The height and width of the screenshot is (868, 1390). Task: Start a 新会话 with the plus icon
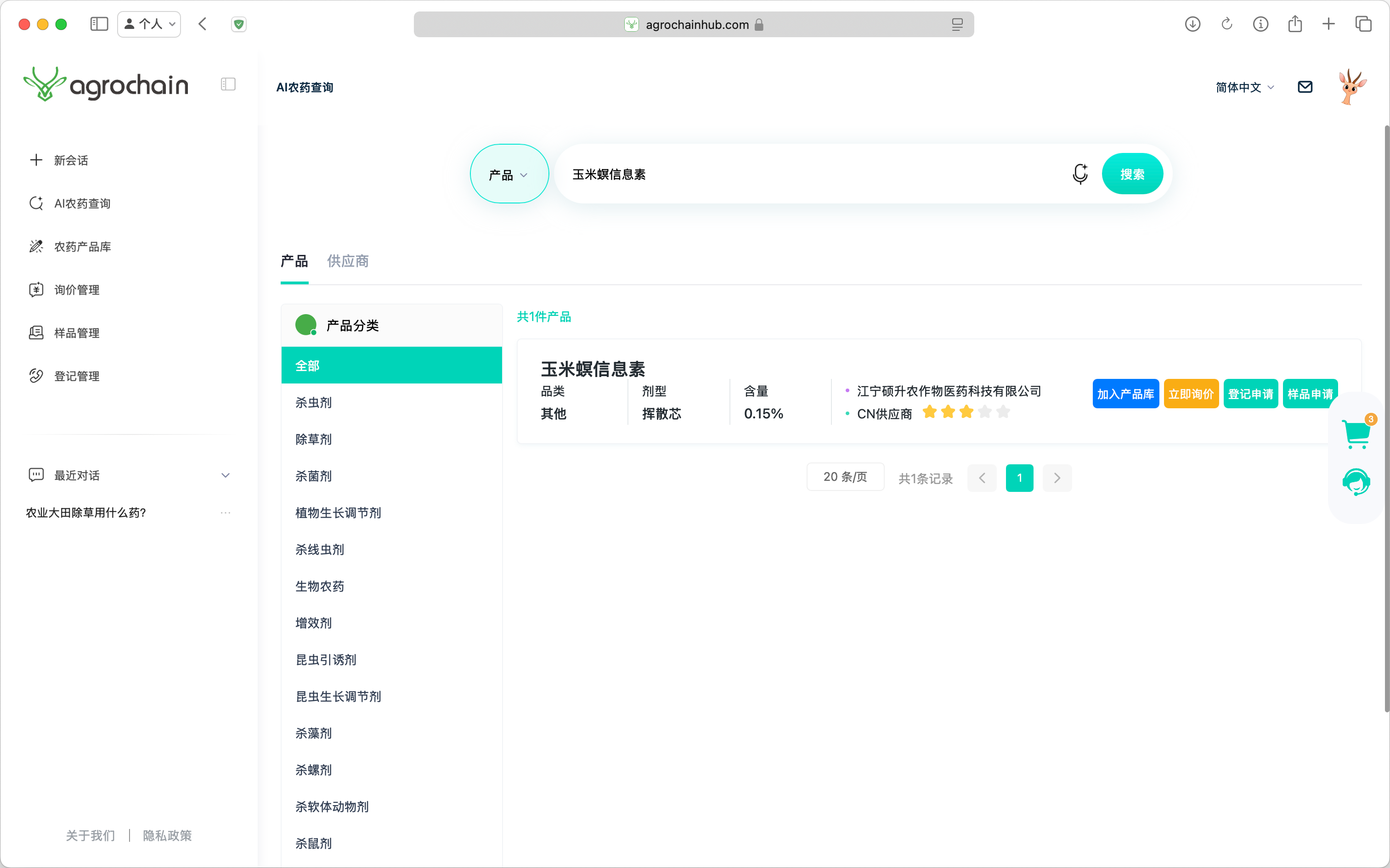click(x=36, y=160)
